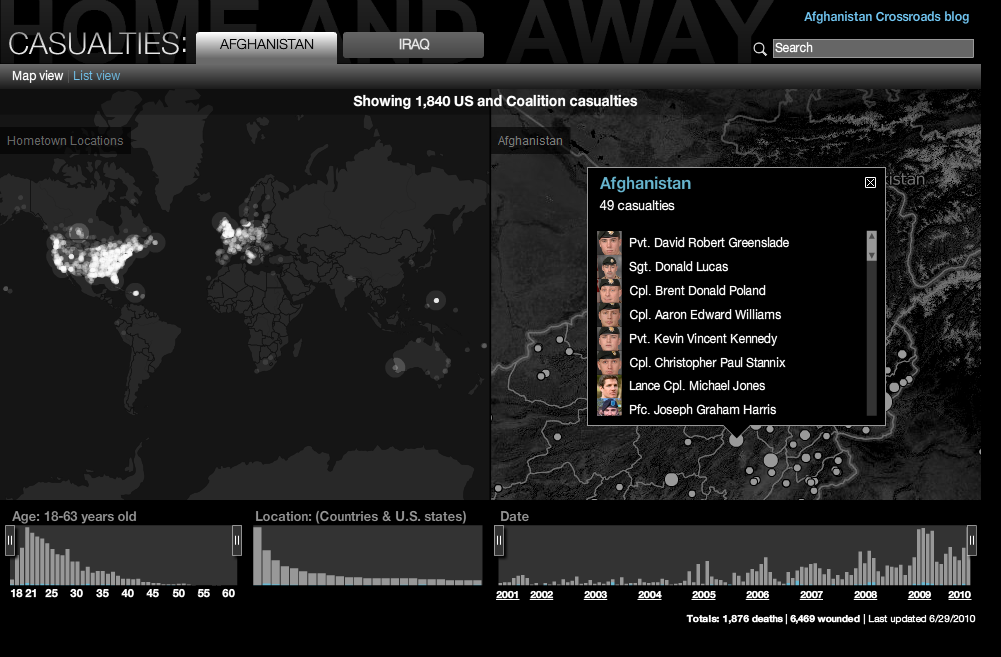Switch to List view
1001x657 pixels.
pyautogui.click(x=97, y=76)
